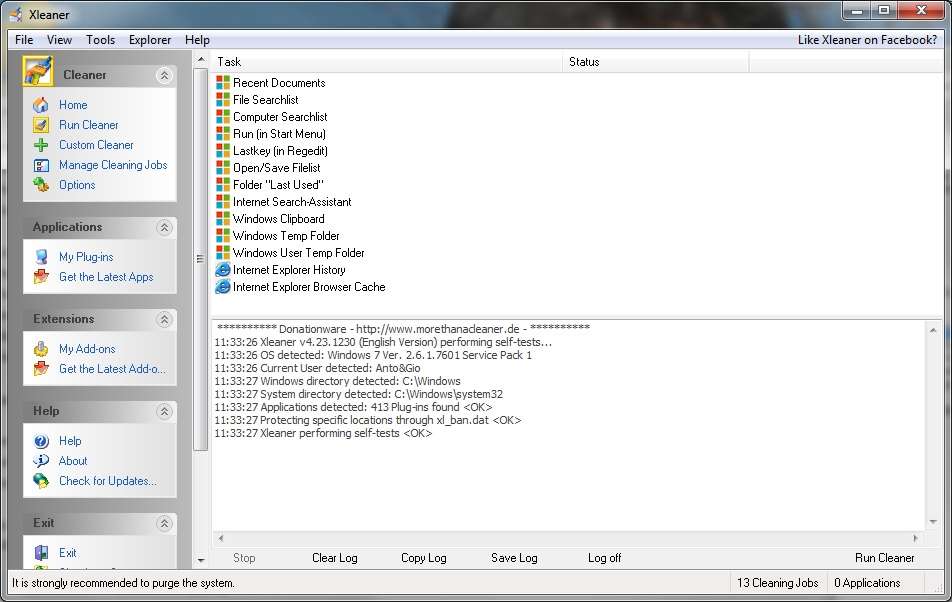Click the My Plug-ins icon
Image resolution: width=952 pixels, height=602 pixels.
point(41,257)
